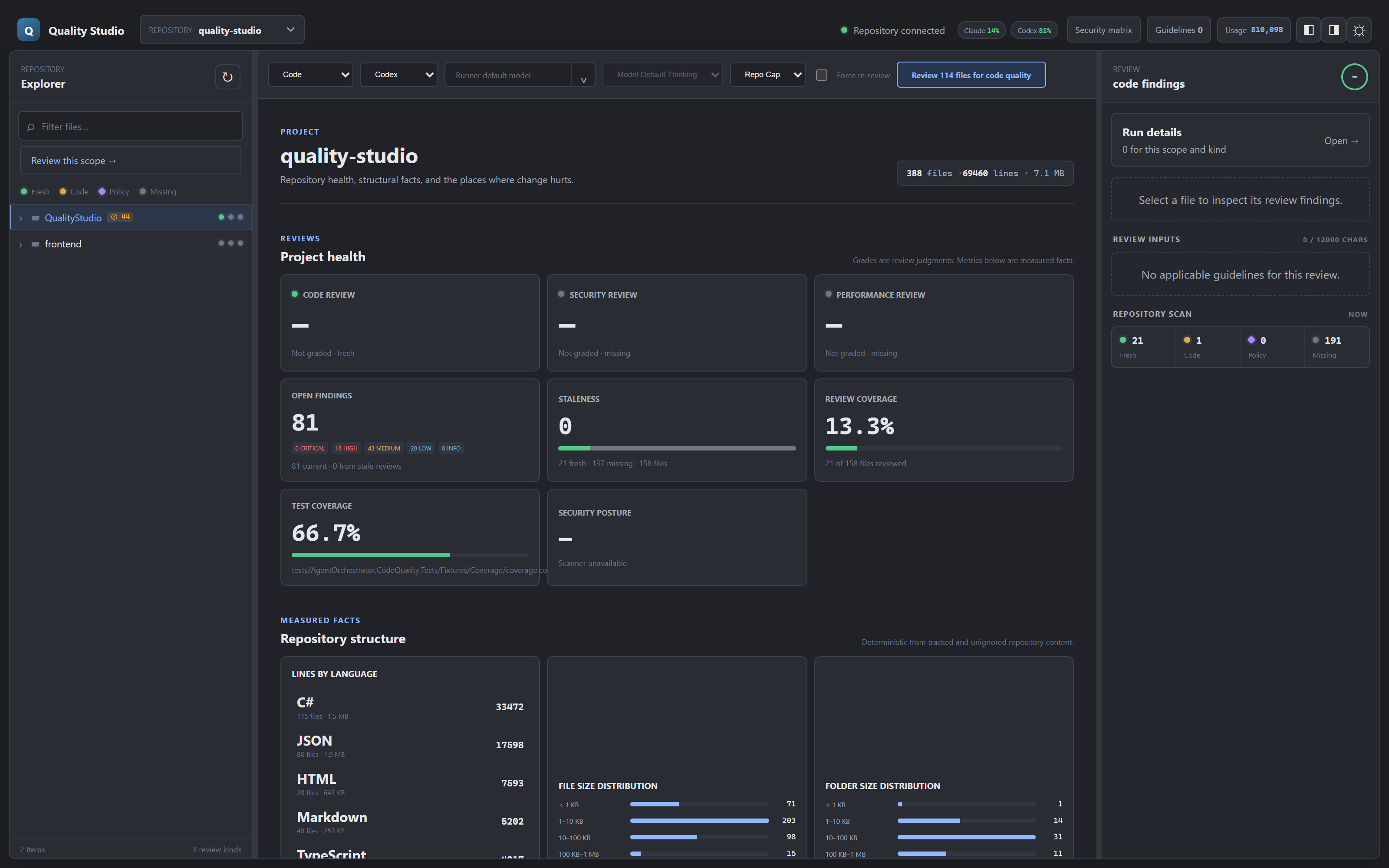Select the 0 CRITICAL findings tag
This screenshot has height=868, width=1389.
pyautogui.click(x=310, y=448)
